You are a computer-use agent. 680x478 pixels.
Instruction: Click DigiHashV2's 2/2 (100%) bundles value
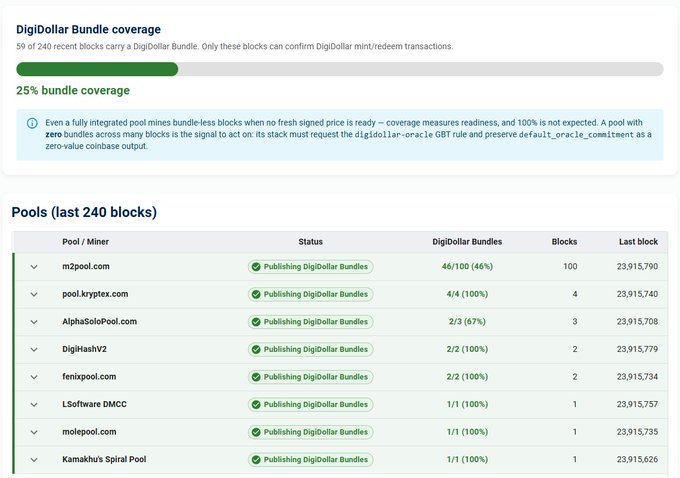[x=467, y=349]
